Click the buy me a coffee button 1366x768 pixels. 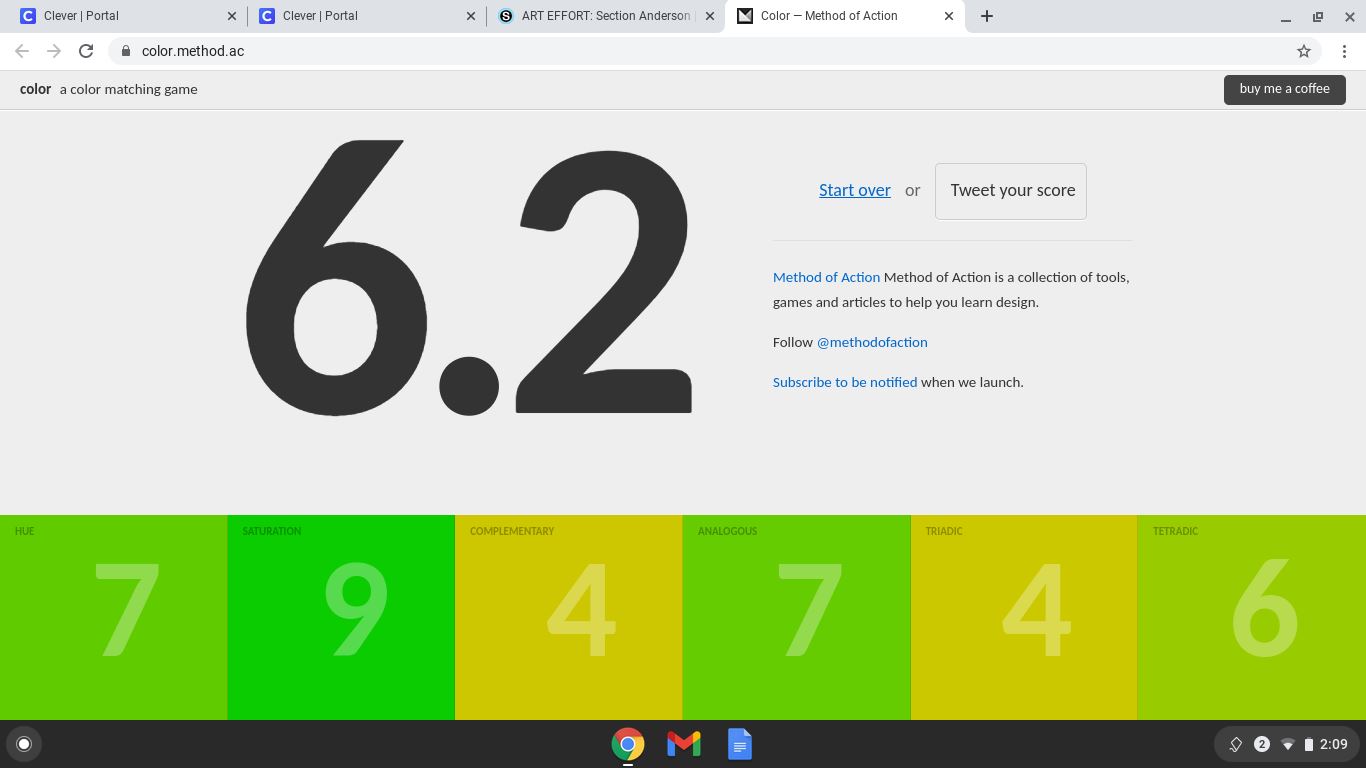1284,89
